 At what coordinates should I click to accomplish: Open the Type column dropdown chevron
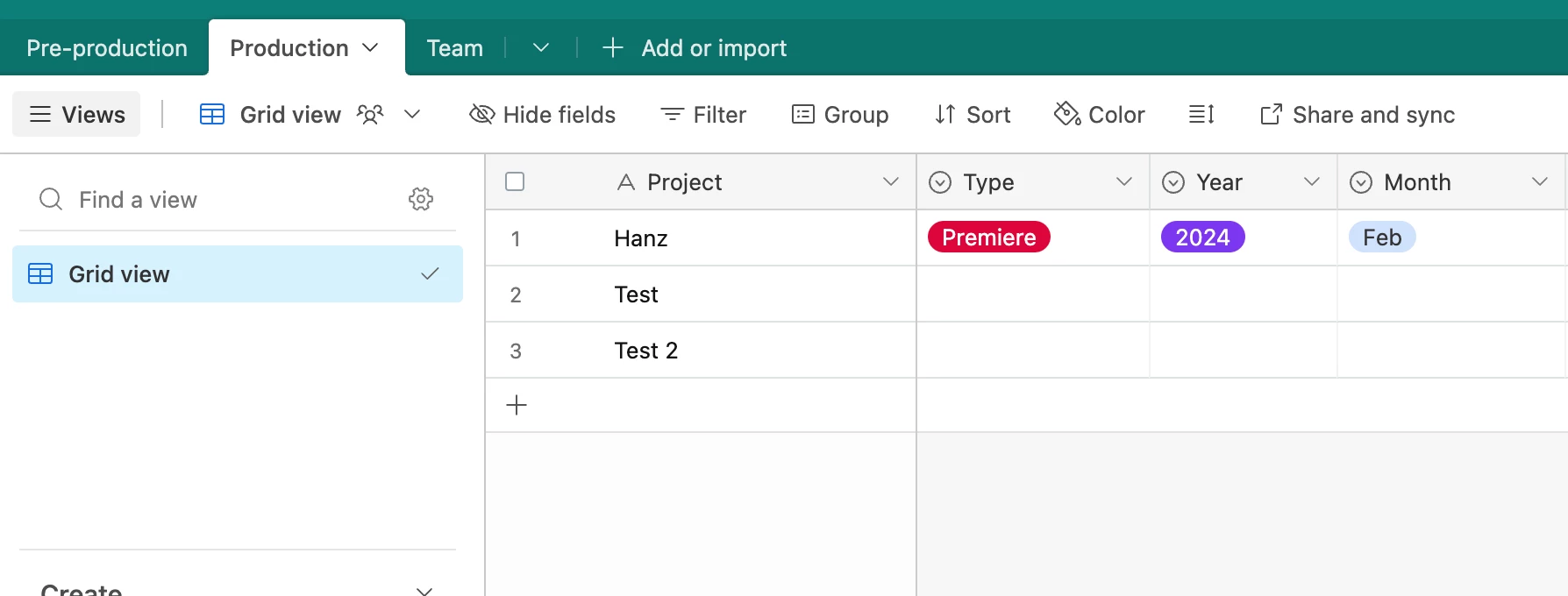[1124, 181]
